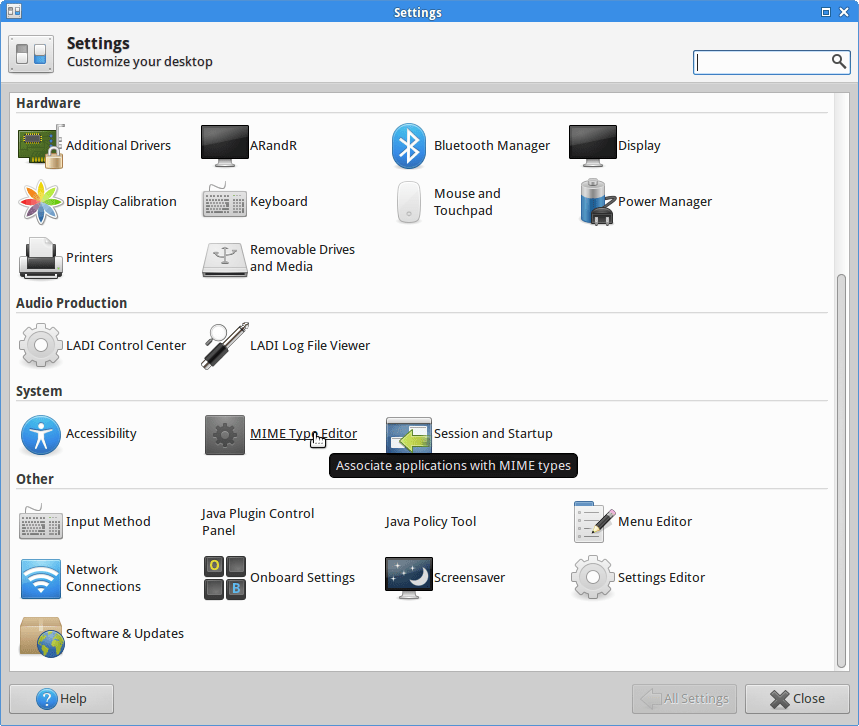
Task: Click the Display Calibration label
Action: [x=121, y=202]
